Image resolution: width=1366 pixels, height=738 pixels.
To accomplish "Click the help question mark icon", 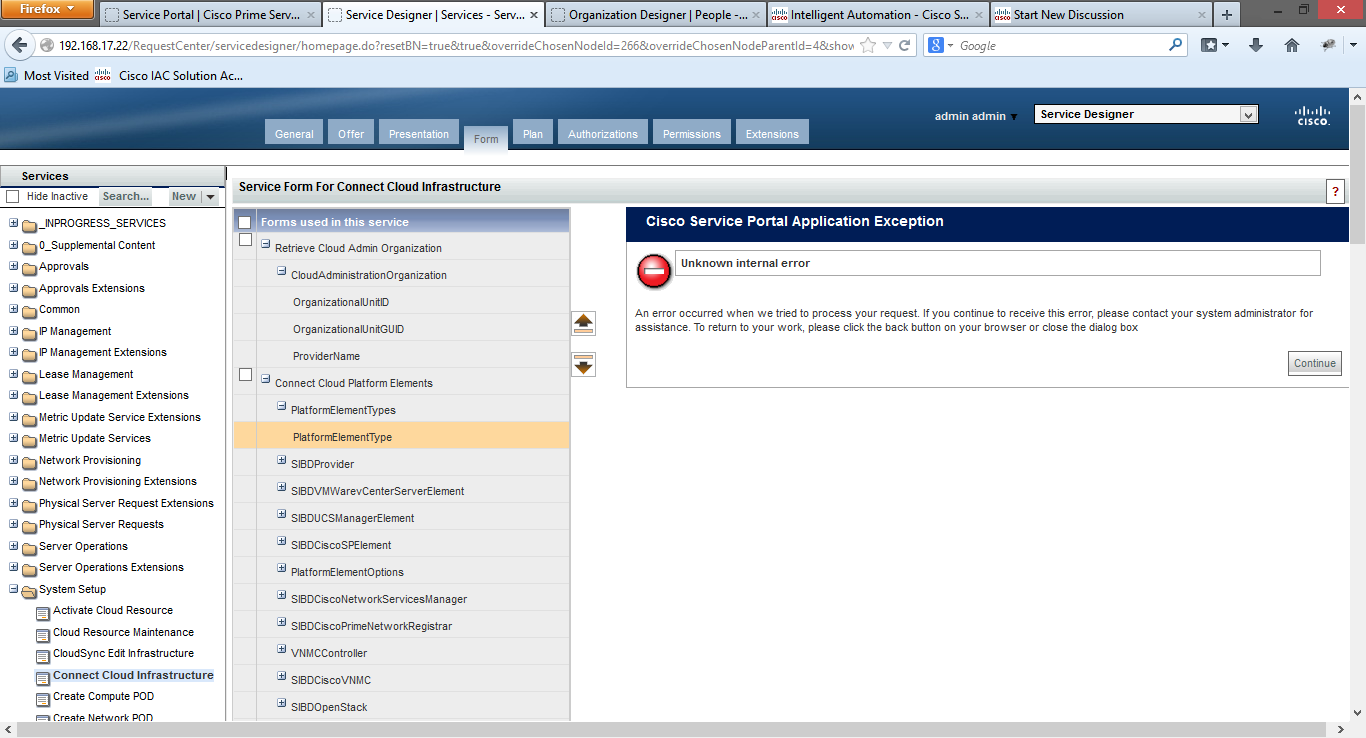I will (1335, 193).
